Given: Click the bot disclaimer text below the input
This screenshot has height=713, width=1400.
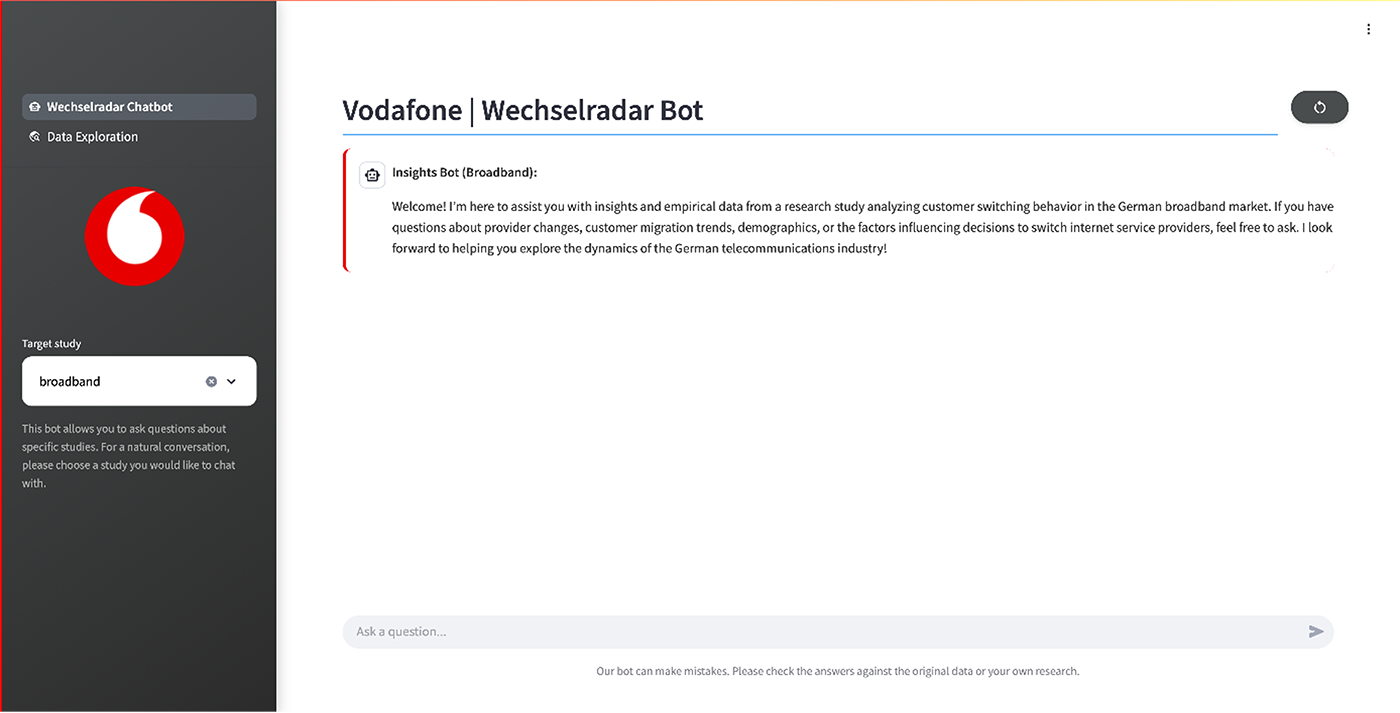Looking at the screenshot, I should (838, 671).
